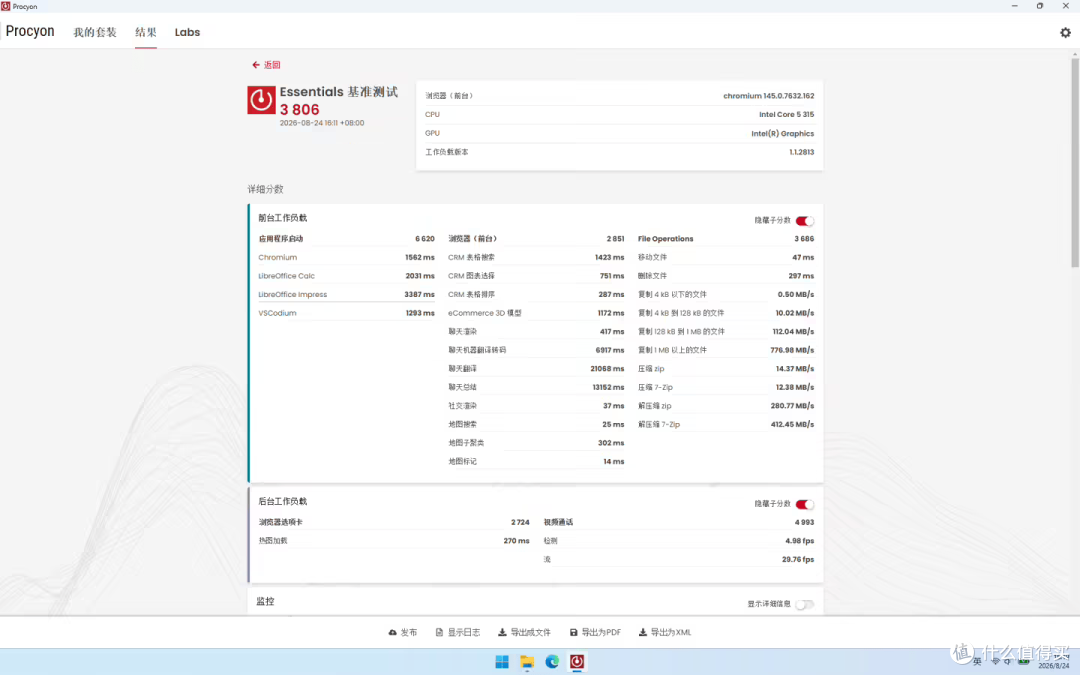1080x675 pixels.
Task: Click the back arrow 返回 link
Action: click(266, 65)
